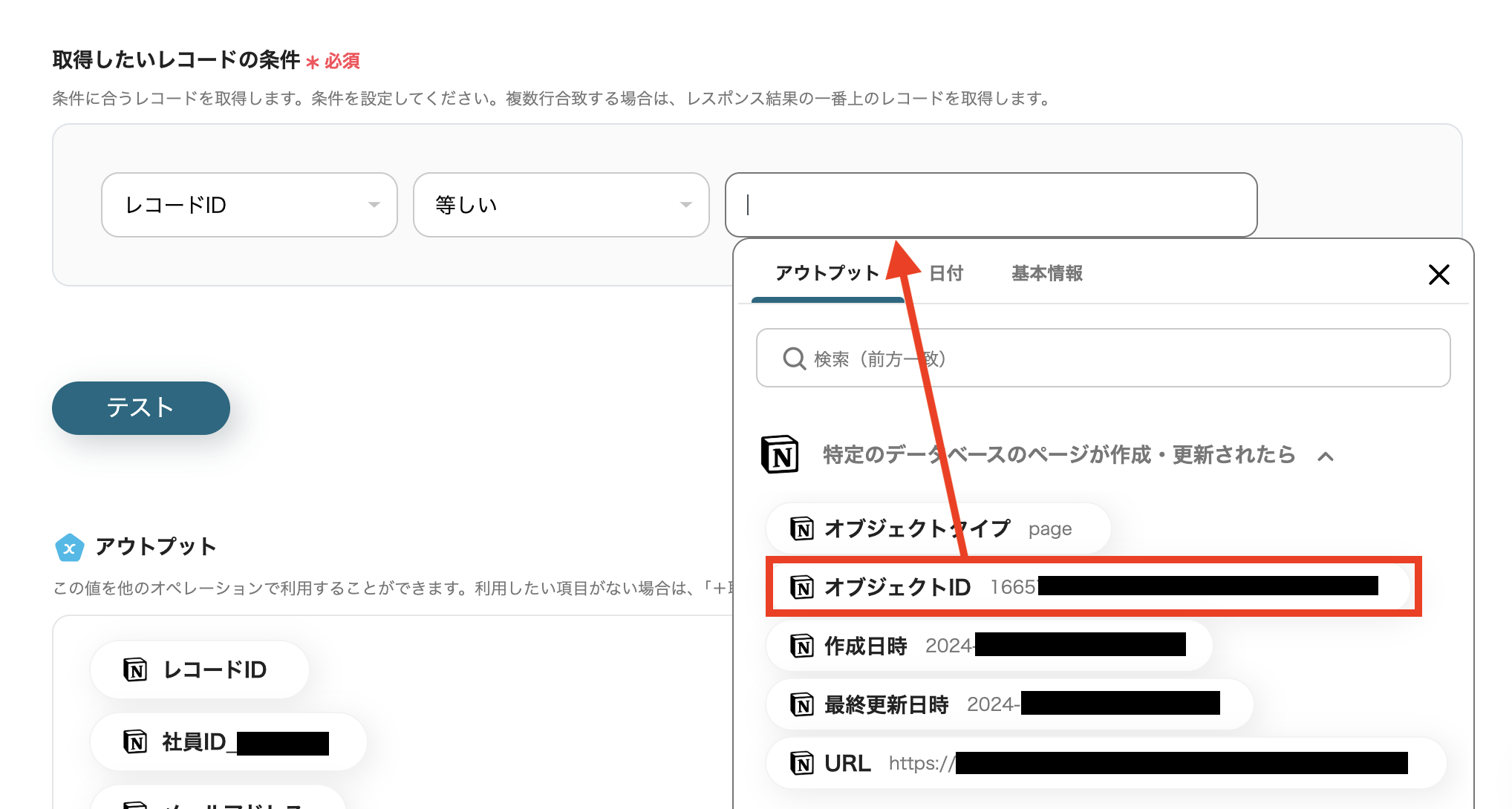Close the output selection panel
1512x809 pixels.
pyautogui.click(x=1438, y=275)
